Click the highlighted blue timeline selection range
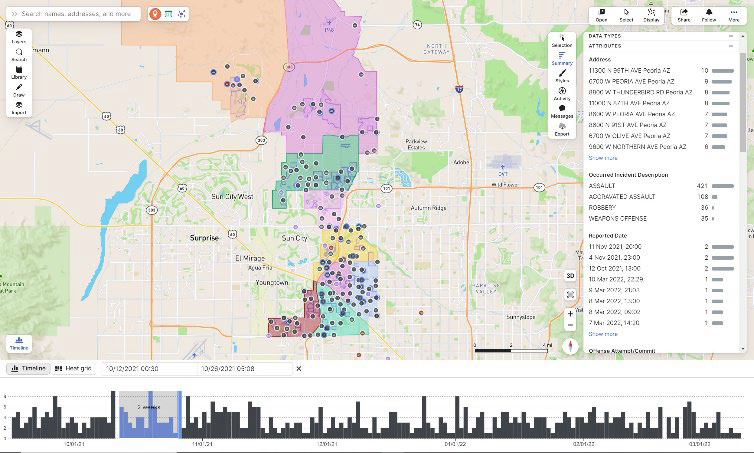 (149, 412)
